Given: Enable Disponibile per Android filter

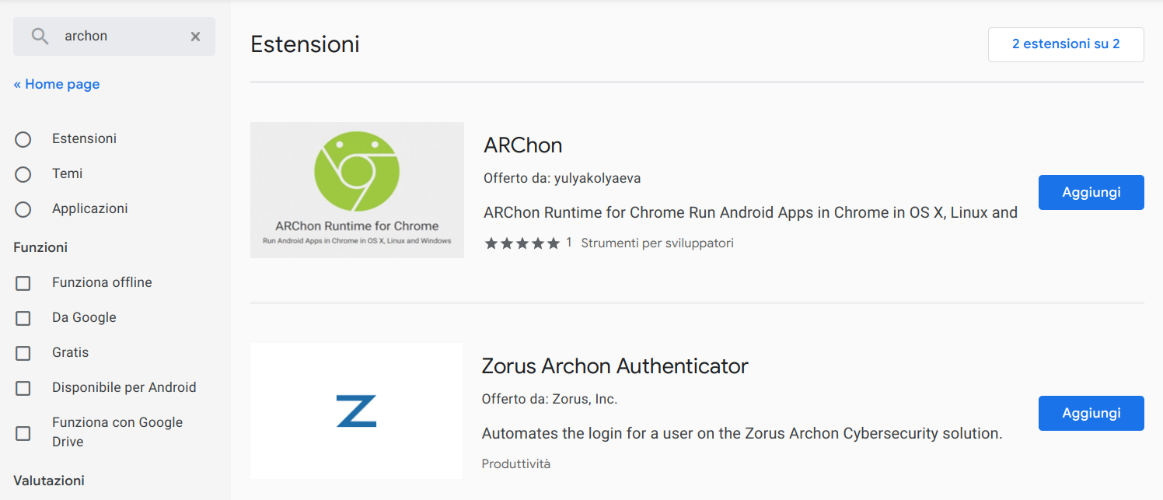Looking at the screenshot, I should point(23,387).
